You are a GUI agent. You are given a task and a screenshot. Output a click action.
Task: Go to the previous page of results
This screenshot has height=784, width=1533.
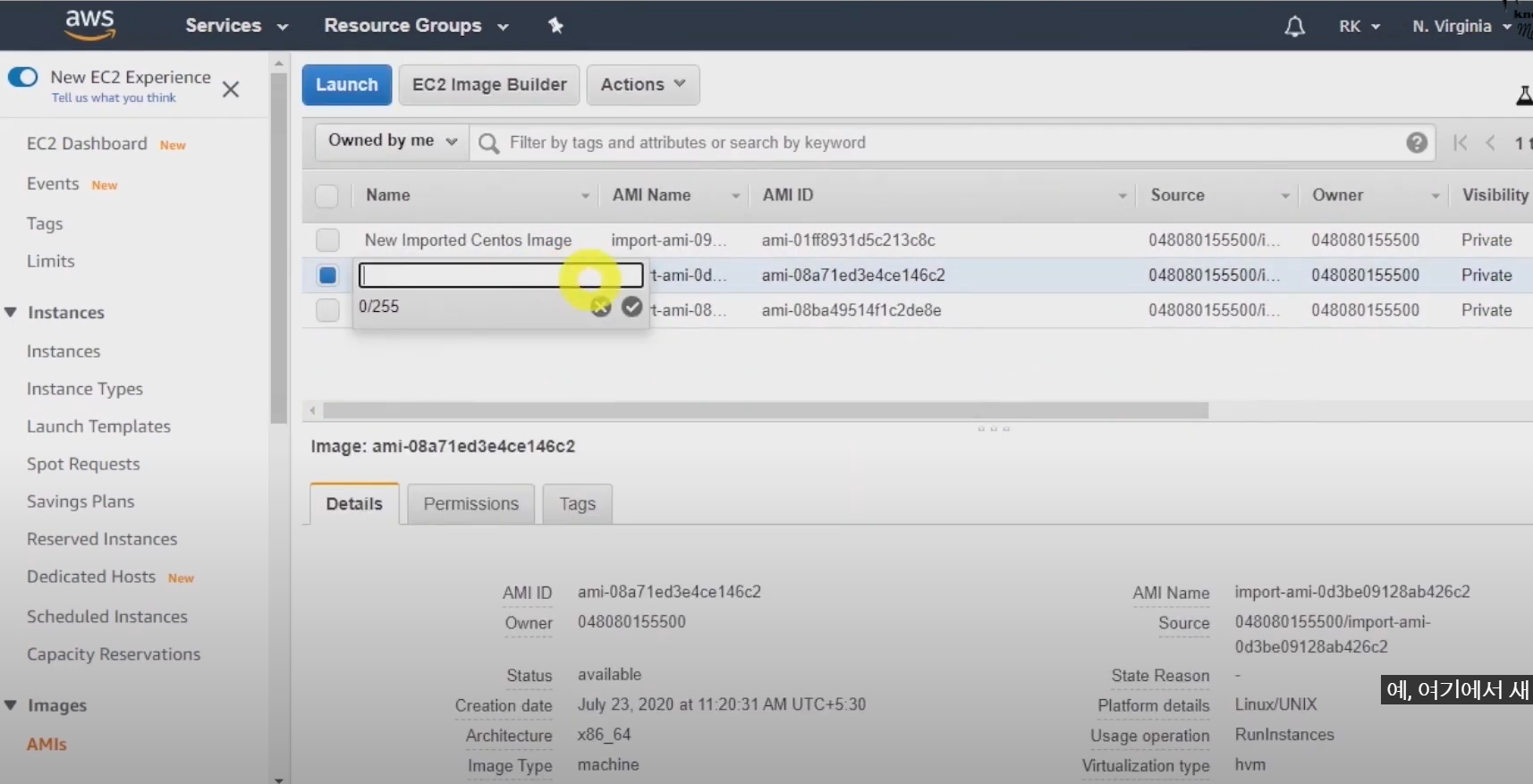click(x=1490, y=142)
